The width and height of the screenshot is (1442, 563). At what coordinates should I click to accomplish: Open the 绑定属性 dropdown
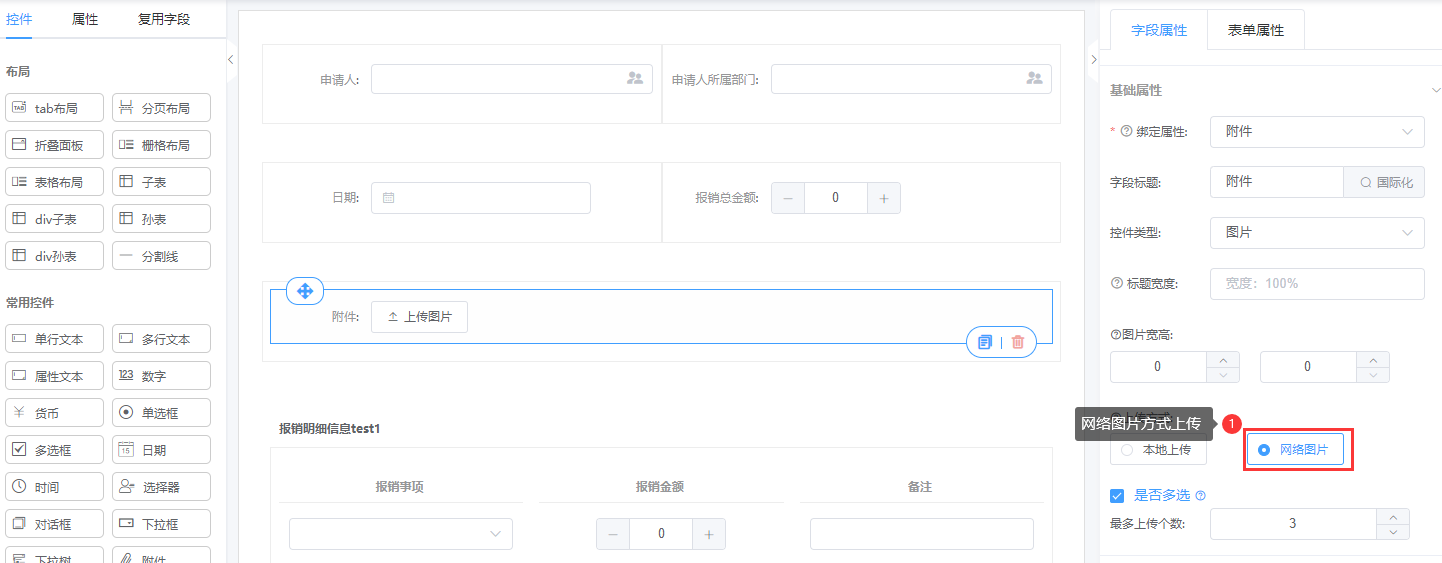(1317, 131)
